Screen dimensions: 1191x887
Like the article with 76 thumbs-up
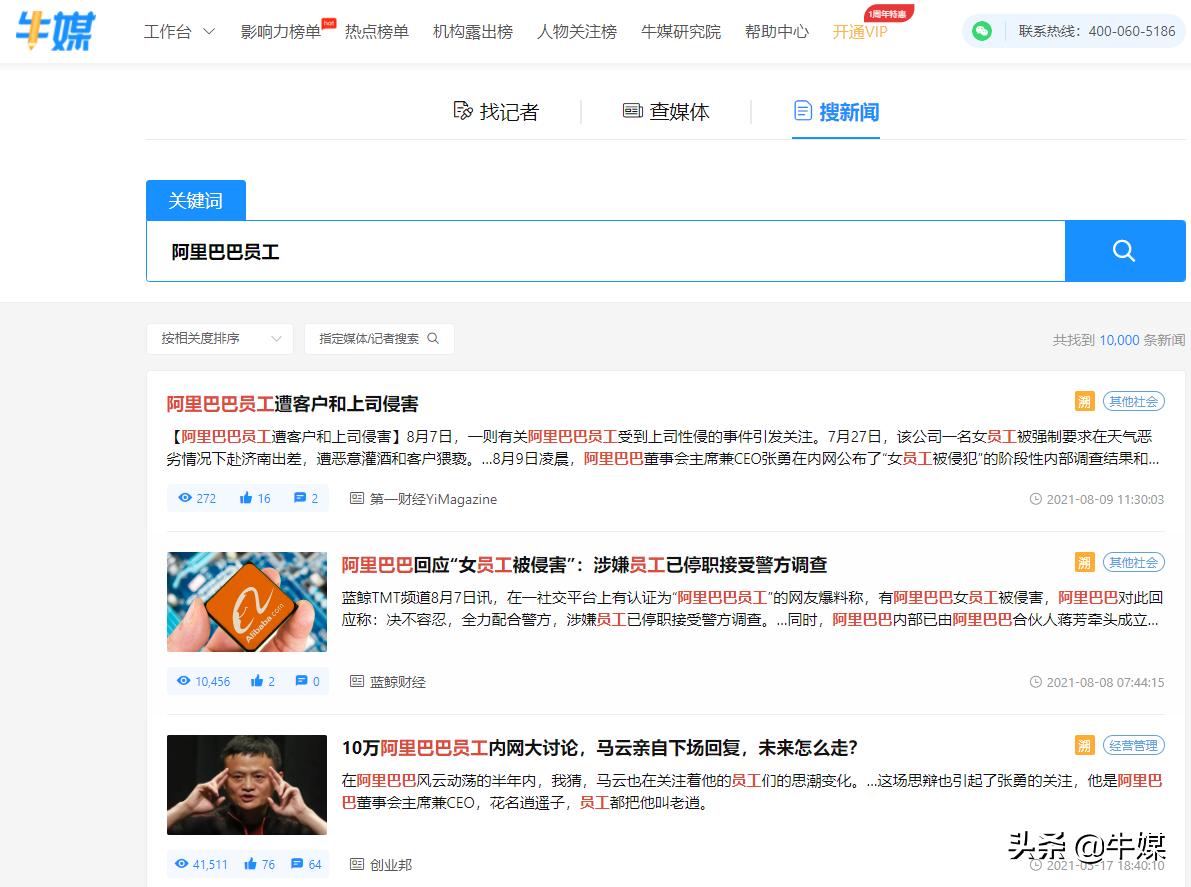[x=250, y=864]
